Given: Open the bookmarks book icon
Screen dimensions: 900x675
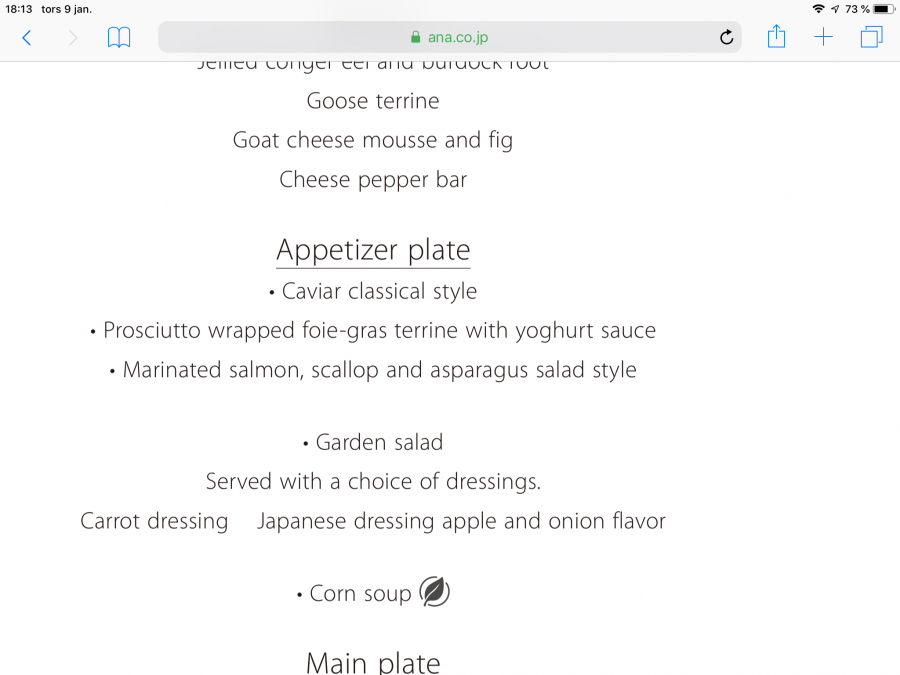Looking at the screenshot, I should tap(119, 38).
